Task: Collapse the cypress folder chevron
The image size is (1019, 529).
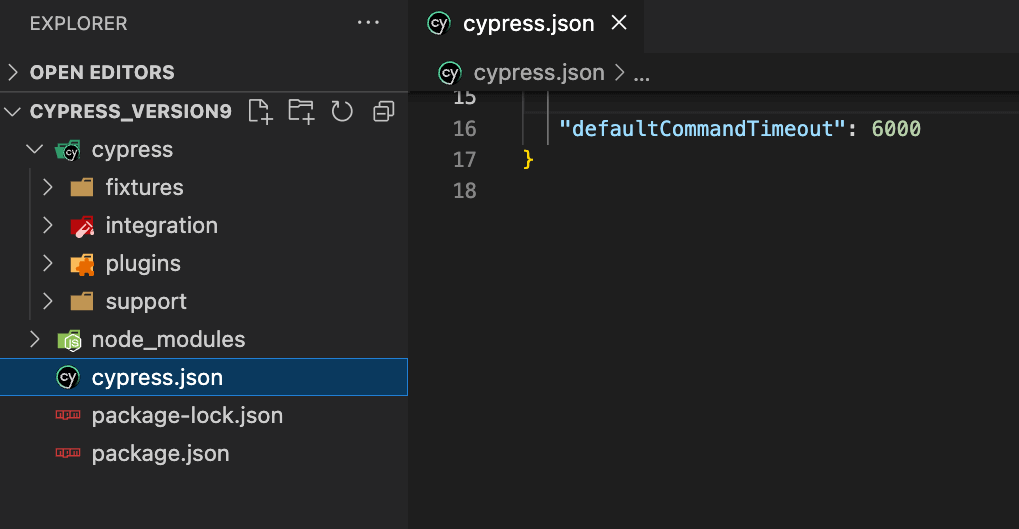Action: 34,149
